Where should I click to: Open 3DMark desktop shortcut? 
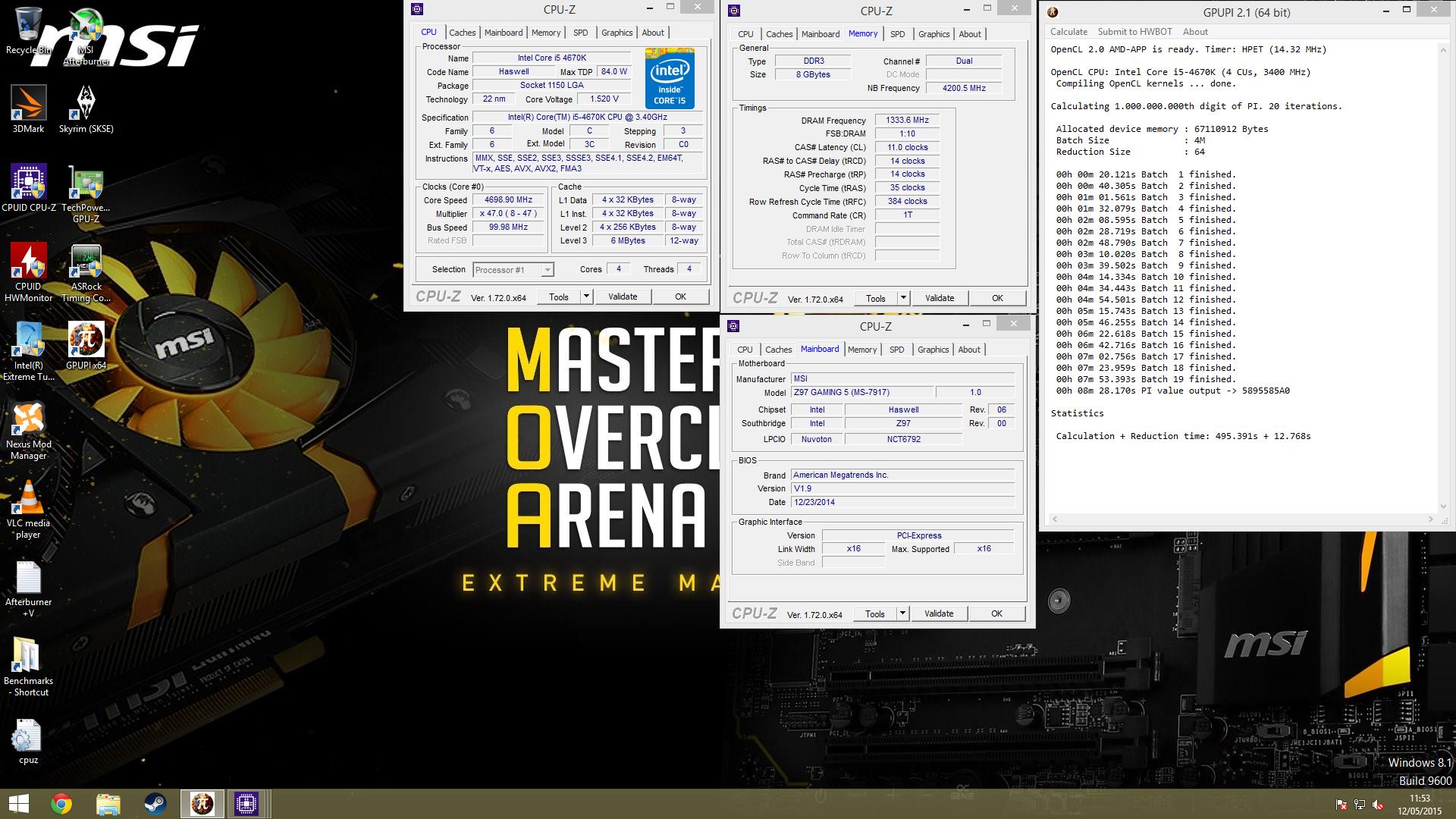(x=28, y=109)
